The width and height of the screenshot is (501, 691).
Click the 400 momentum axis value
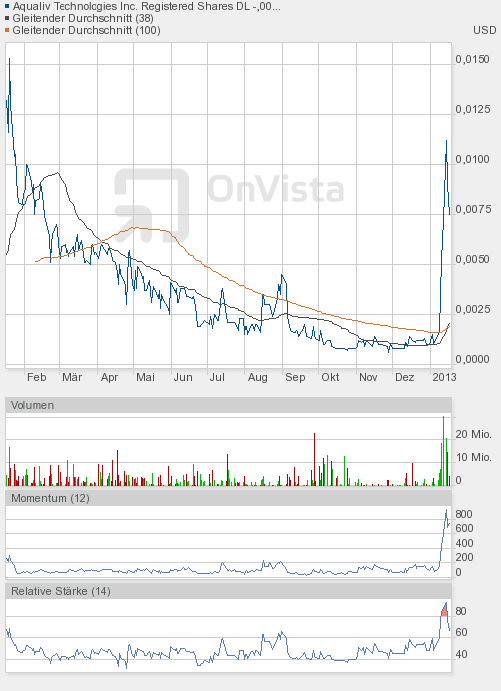(464, 543)
